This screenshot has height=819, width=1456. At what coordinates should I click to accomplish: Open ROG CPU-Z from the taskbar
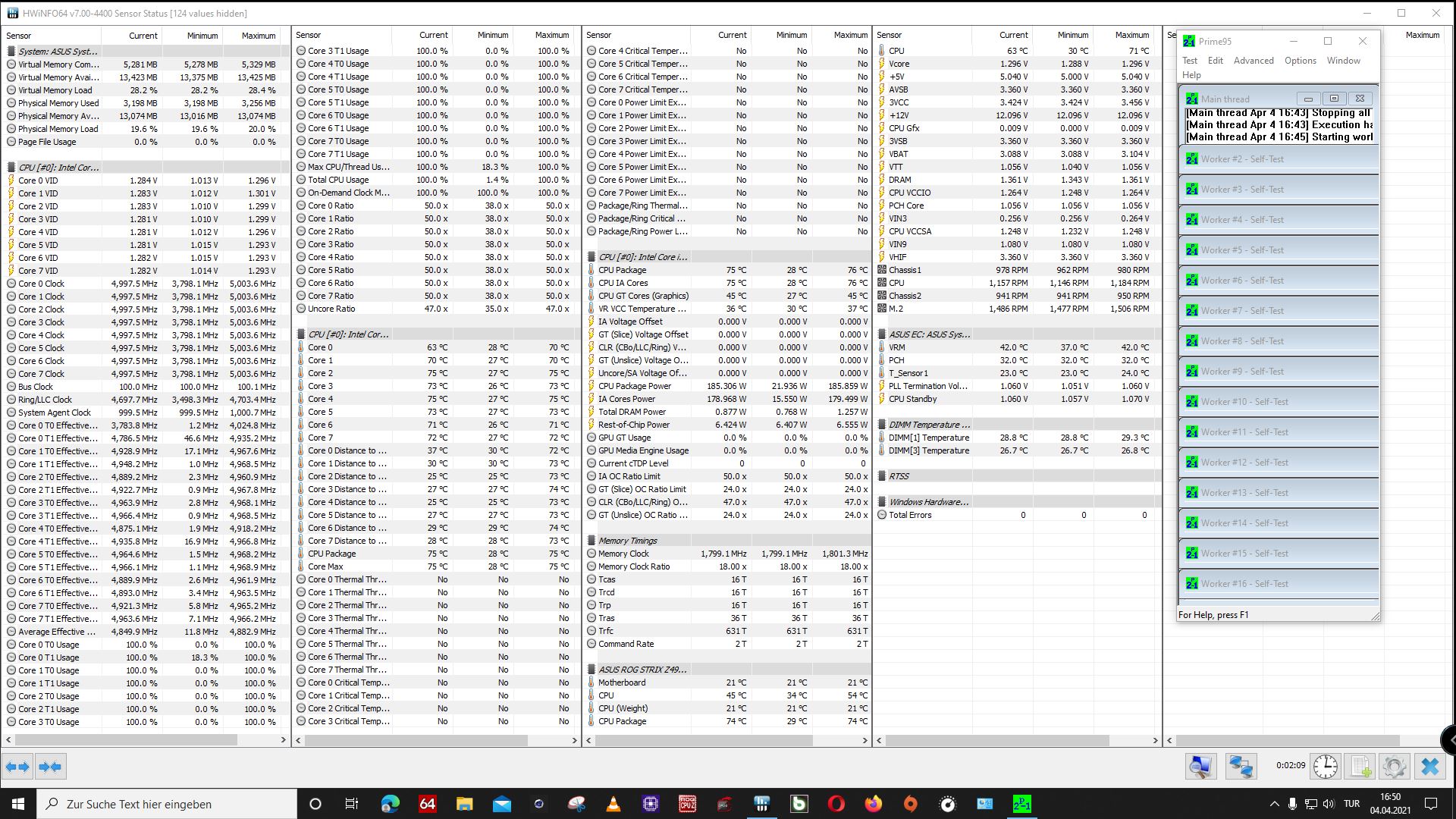(687, 804)
